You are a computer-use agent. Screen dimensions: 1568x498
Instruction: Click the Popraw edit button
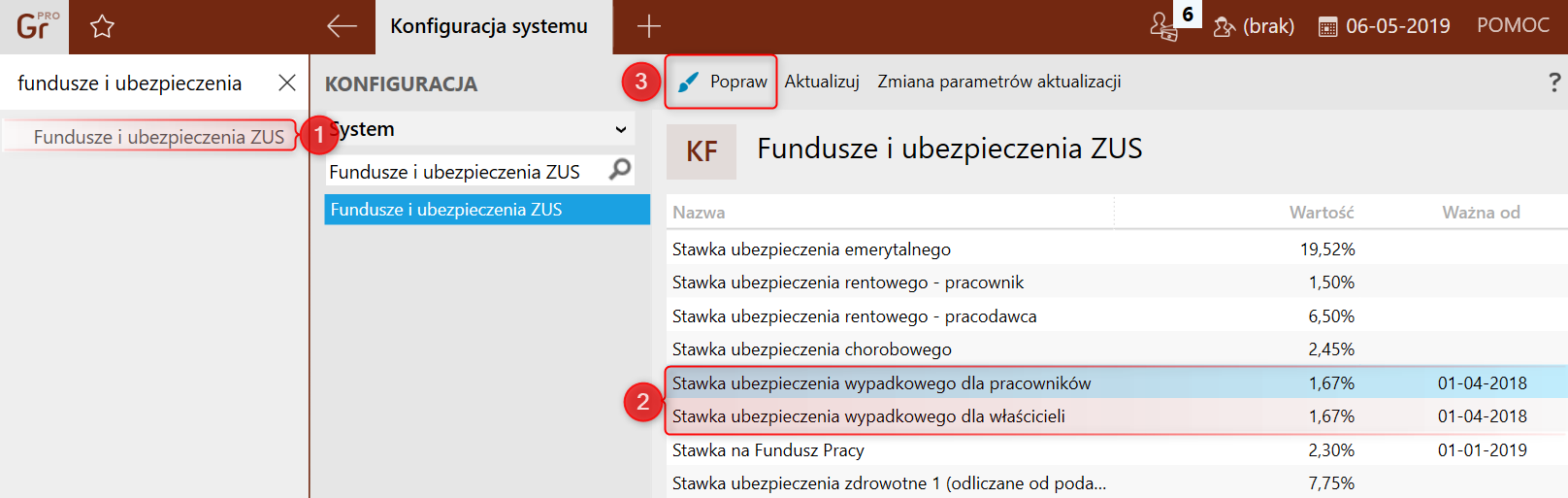point(722,82)
